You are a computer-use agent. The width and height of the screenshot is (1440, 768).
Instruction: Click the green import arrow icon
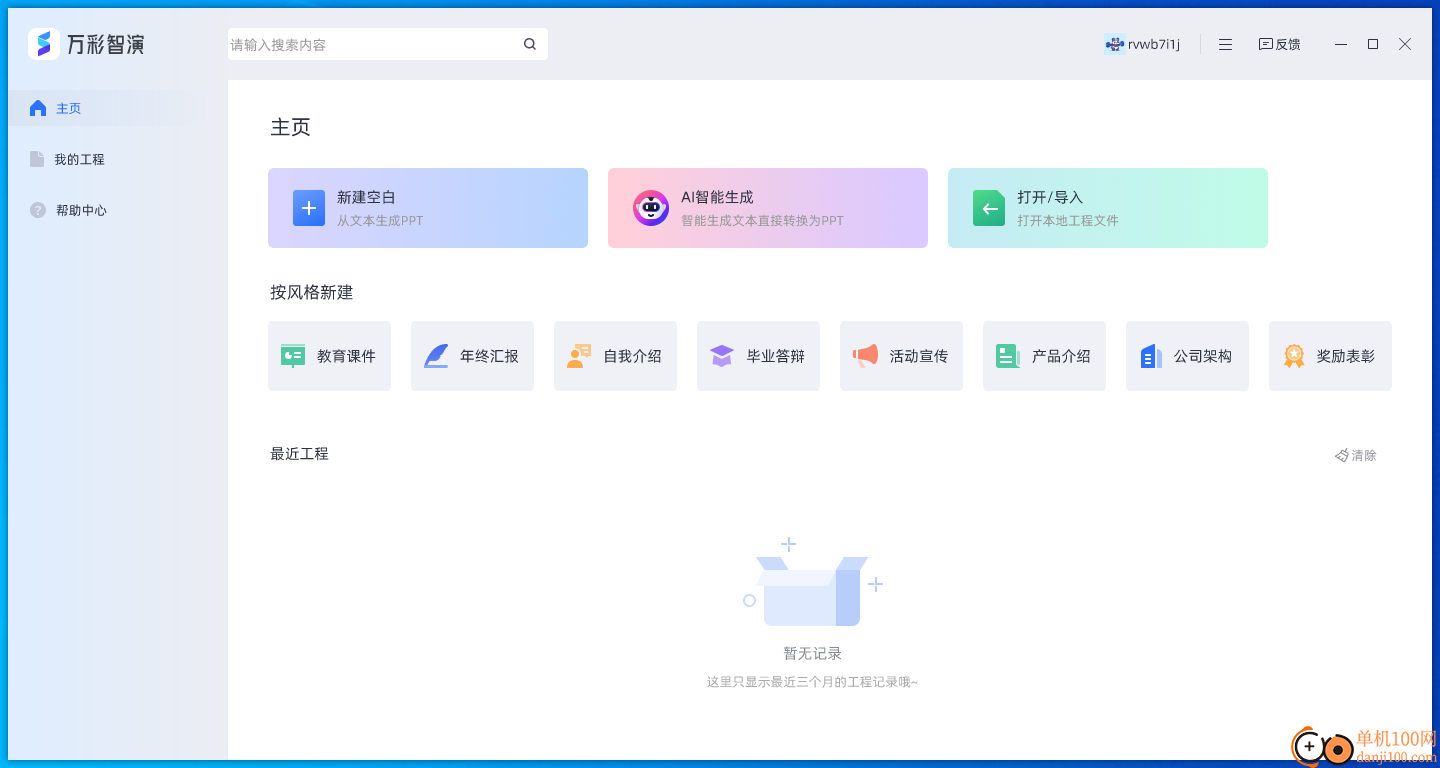989,208
